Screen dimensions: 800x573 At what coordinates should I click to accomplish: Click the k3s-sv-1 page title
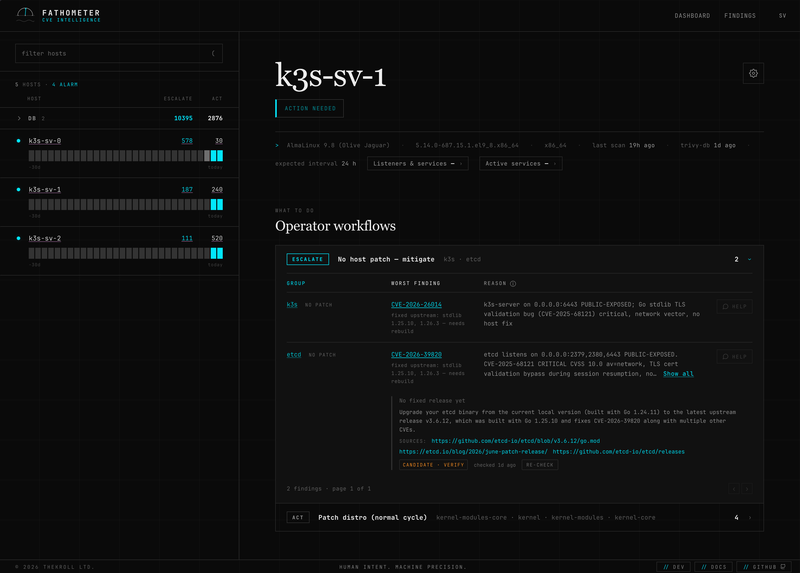(330, 76)
